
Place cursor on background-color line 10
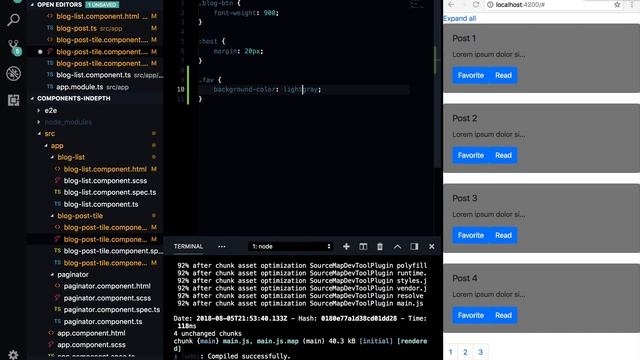click(267, 89)
